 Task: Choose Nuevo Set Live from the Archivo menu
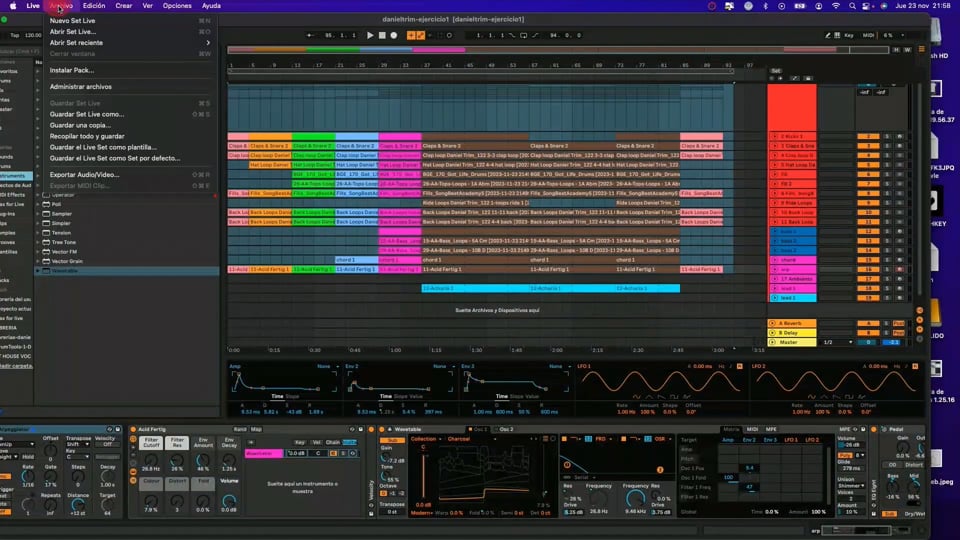click(72, 21)
